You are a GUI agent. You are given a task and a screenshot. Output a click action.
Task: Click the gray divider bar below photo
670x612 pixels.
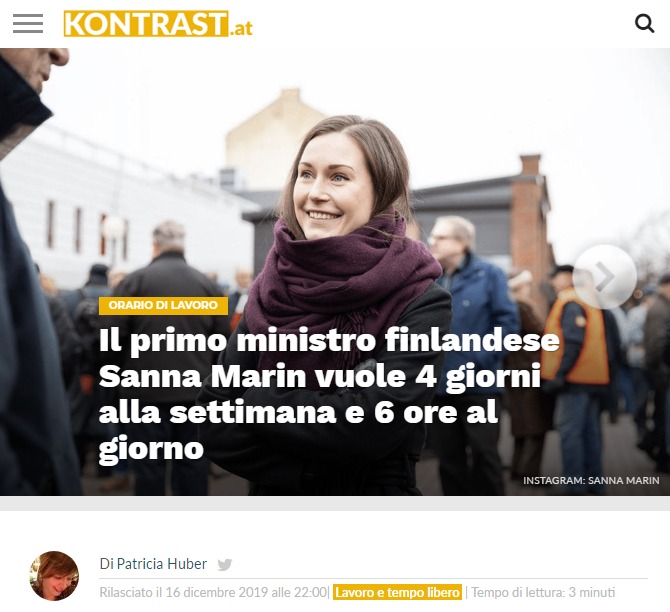(x=335, y=503)
